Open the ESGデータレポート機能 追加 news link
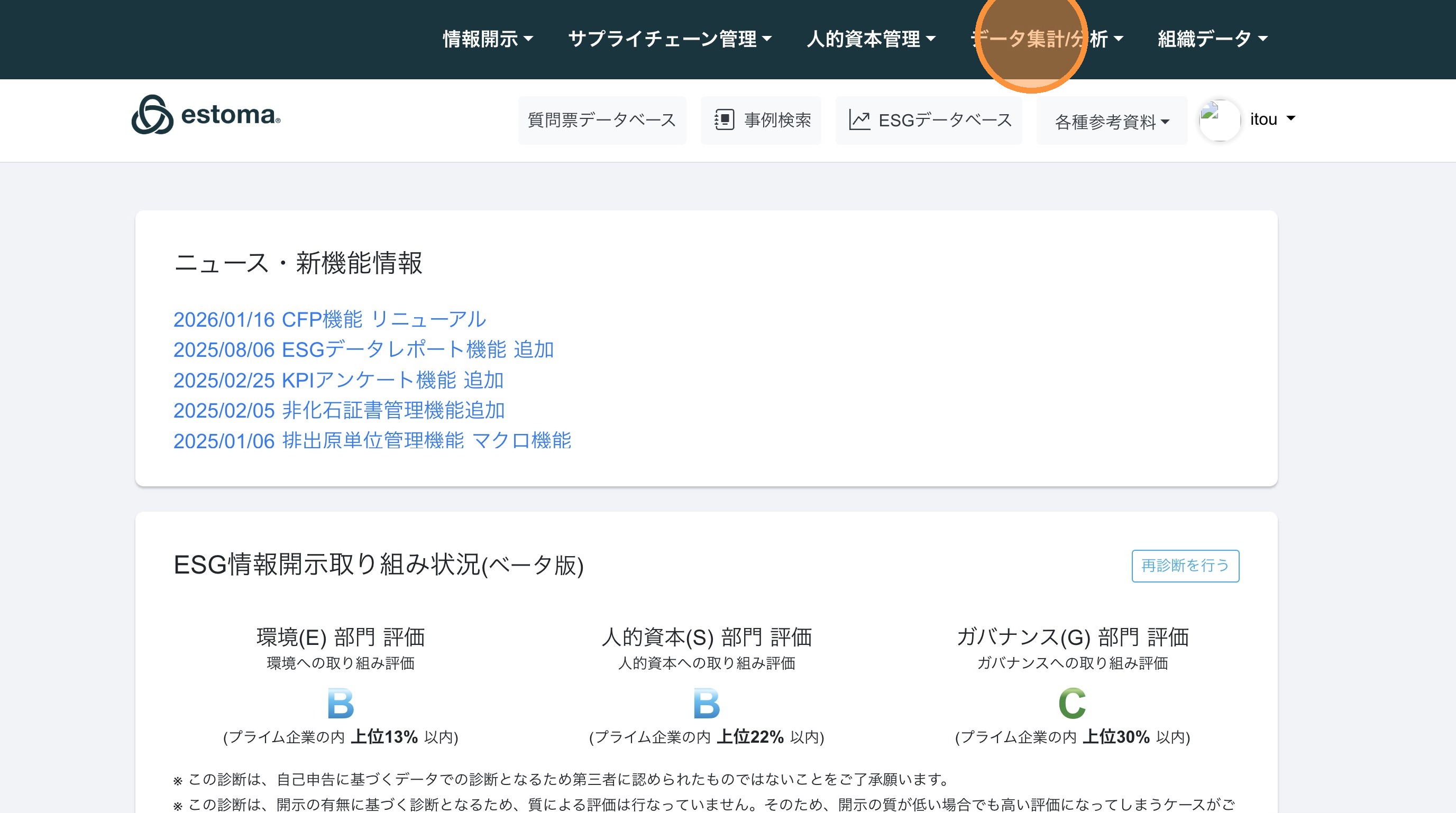Viewport: 1456px width, 813px height. [x=363, y=350]
